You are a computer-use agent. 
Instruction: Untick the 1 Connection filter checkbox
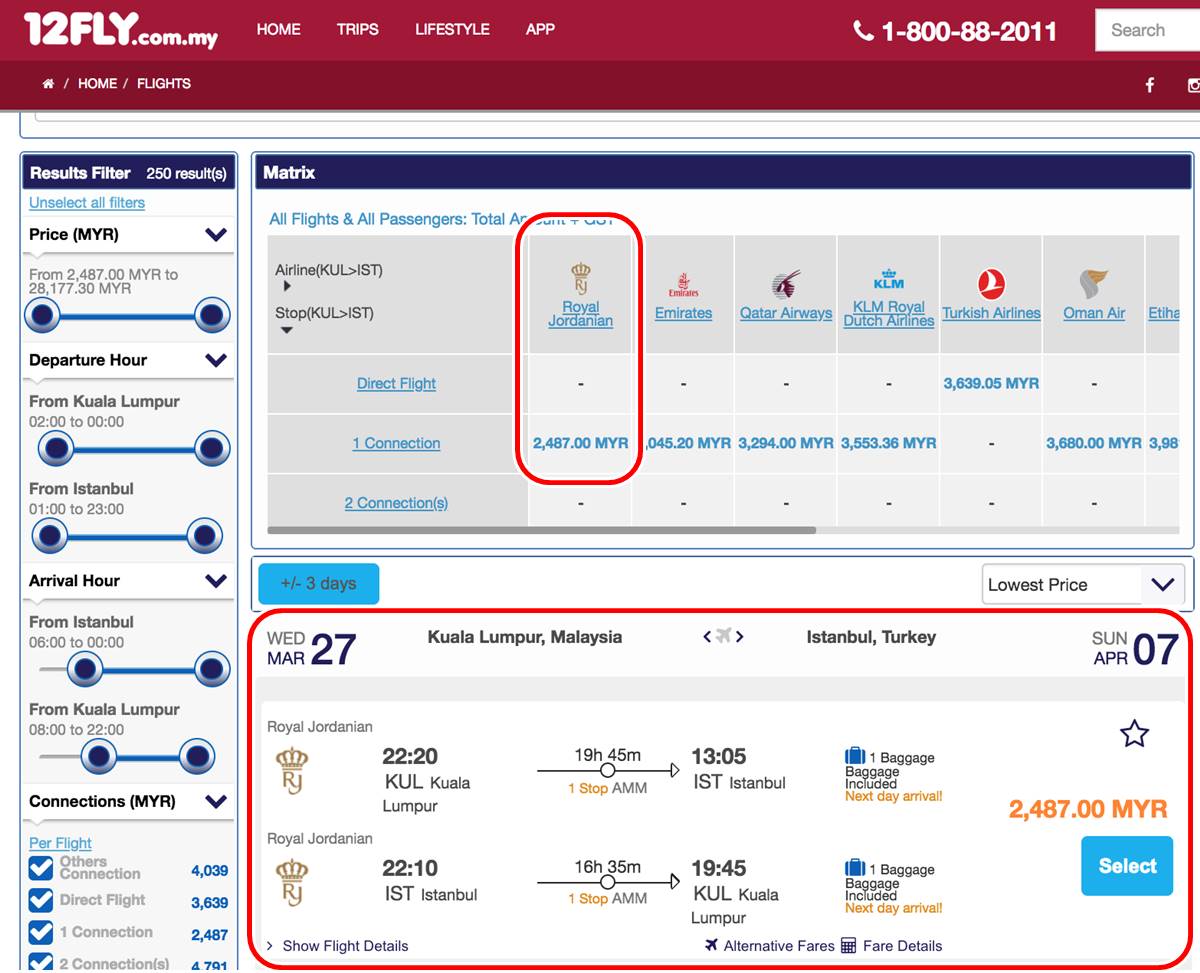pyautogui.click(x=41, y=932)
